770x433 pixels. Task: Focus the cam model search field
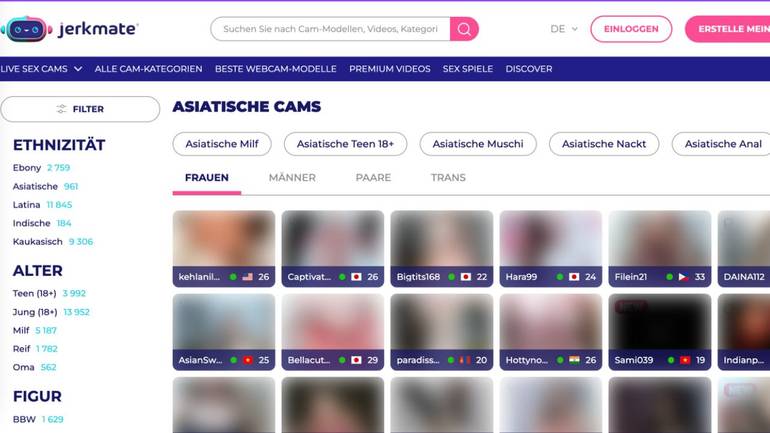pyautogui.click(x=330, y=29)
